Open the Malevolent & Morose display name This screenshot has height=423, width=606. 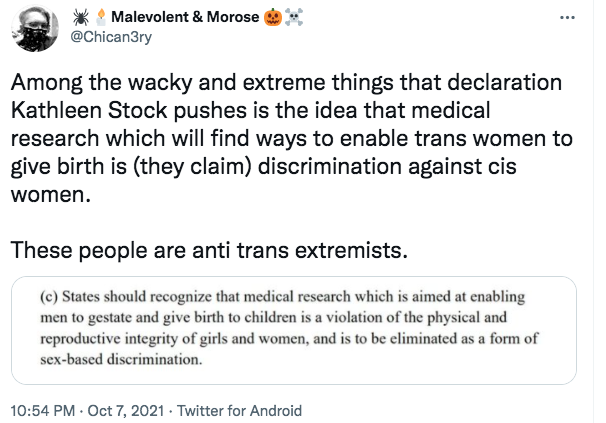[185, 17]
